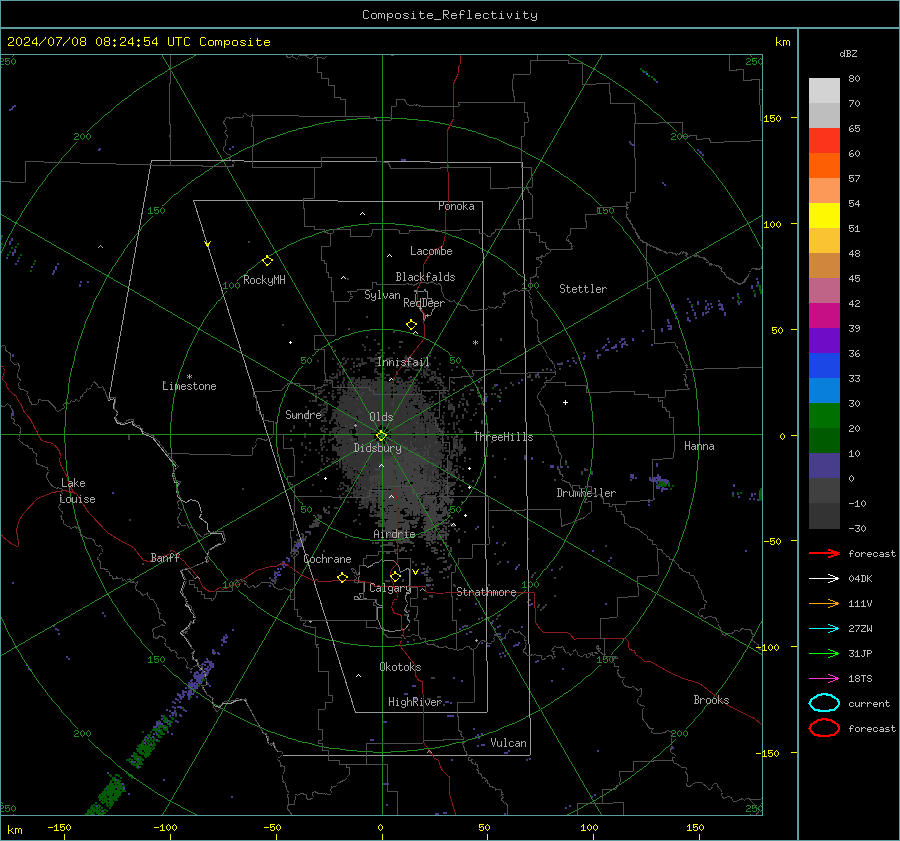This screenshot has width=900, height=841.
Task: Pick the blue 33–36 dBZ swatch
Action: [x=824, y=365]
